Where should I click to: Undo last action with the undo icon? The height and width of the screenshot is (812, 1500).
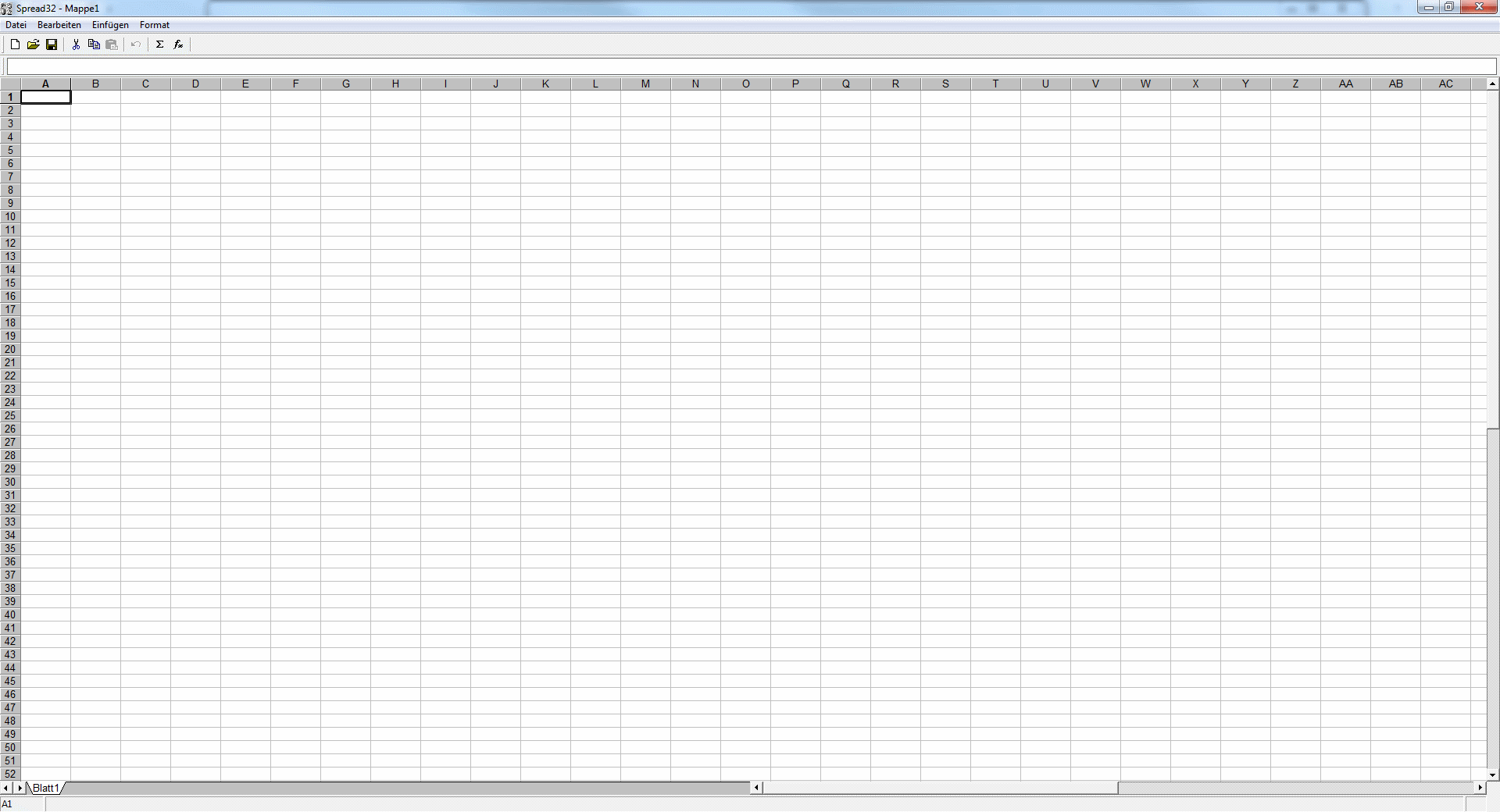136,45
